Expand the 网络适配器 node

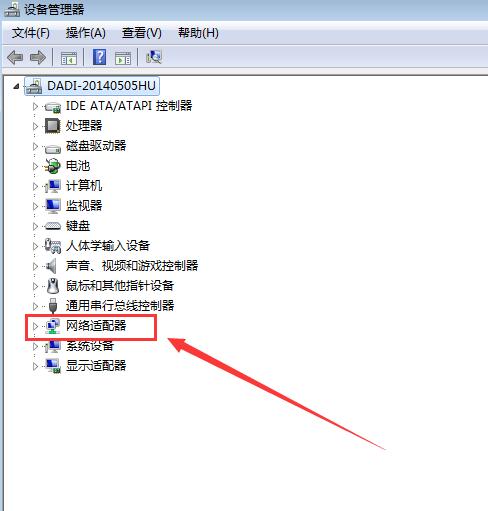pos(35,326)
